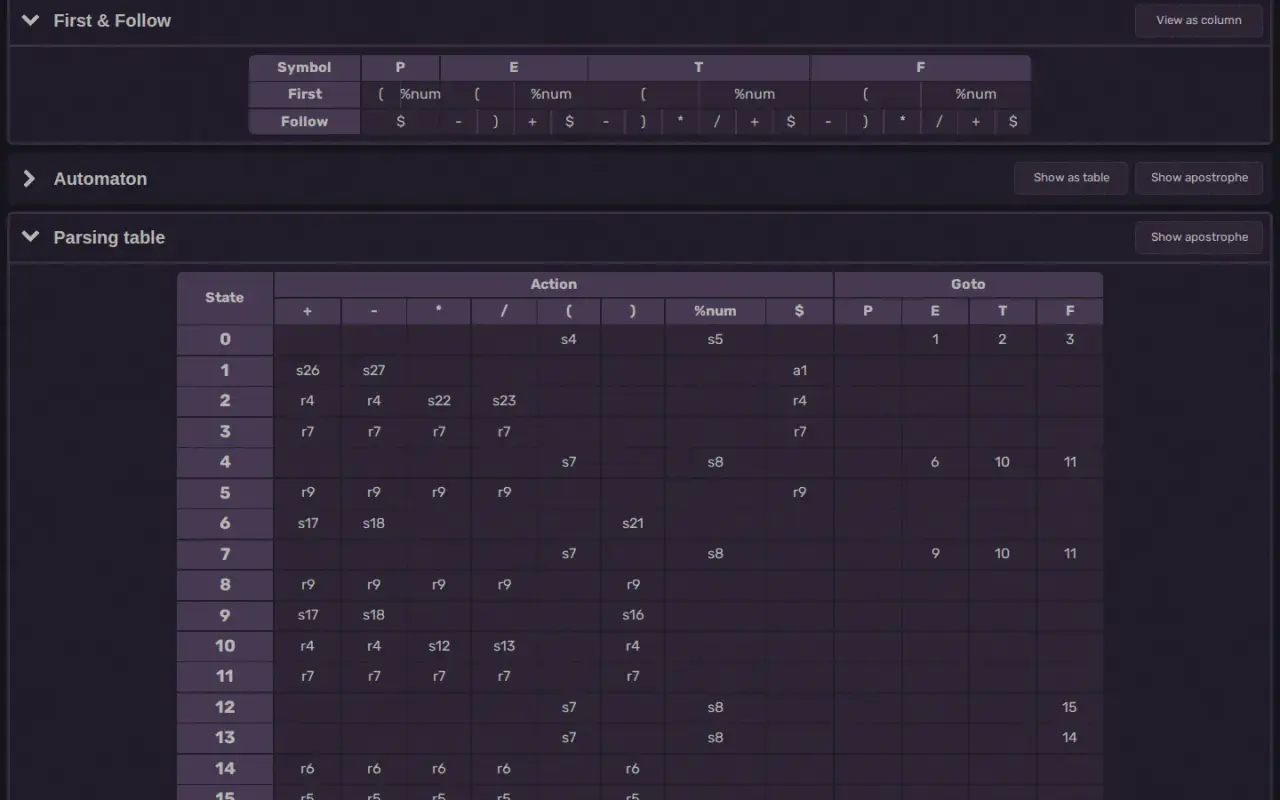Viewport: 1280px width, 800px height.
Task: Click the s27 cell
Action: 374,370
